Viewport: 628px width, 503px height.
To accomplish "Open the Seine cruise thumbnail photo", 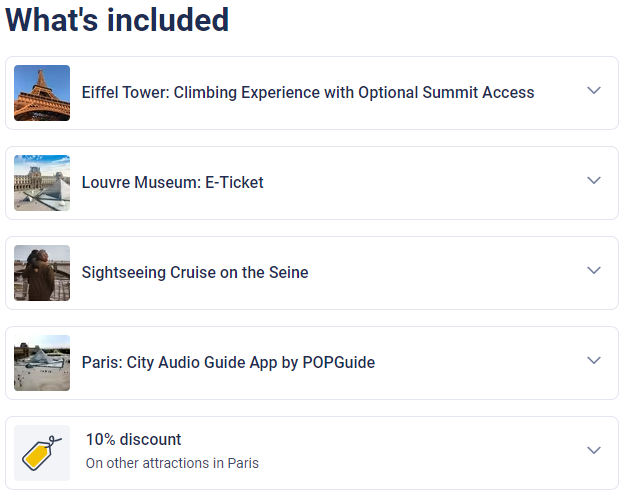I will point(42,273).
